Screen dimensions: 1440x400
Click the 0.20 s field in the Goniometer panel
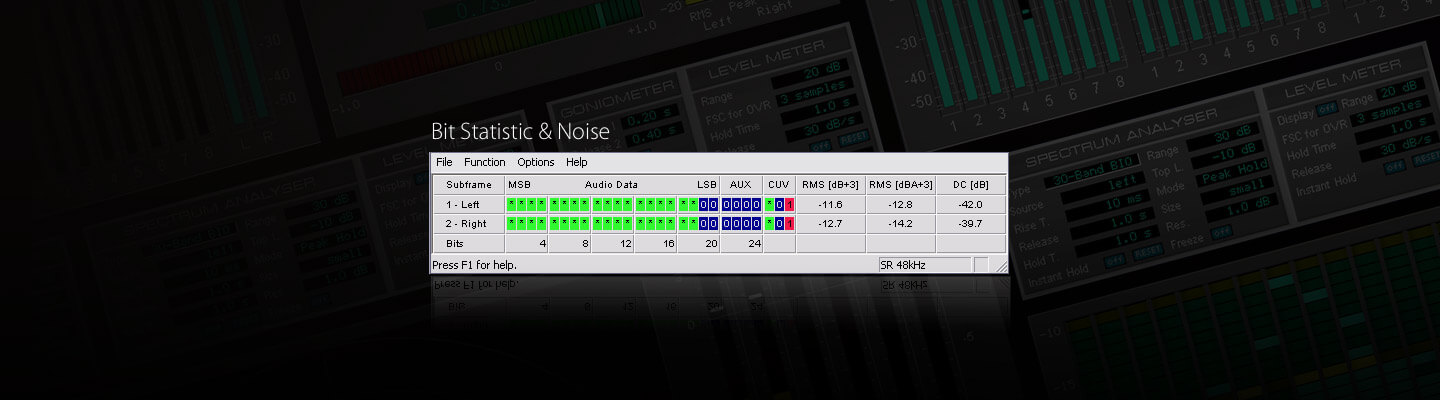(x=650, y=116)
